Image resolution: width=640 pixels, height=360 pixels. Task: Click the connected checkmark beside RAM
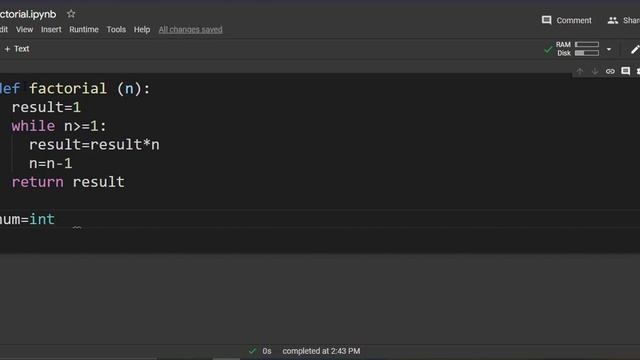tap(548, 50)
